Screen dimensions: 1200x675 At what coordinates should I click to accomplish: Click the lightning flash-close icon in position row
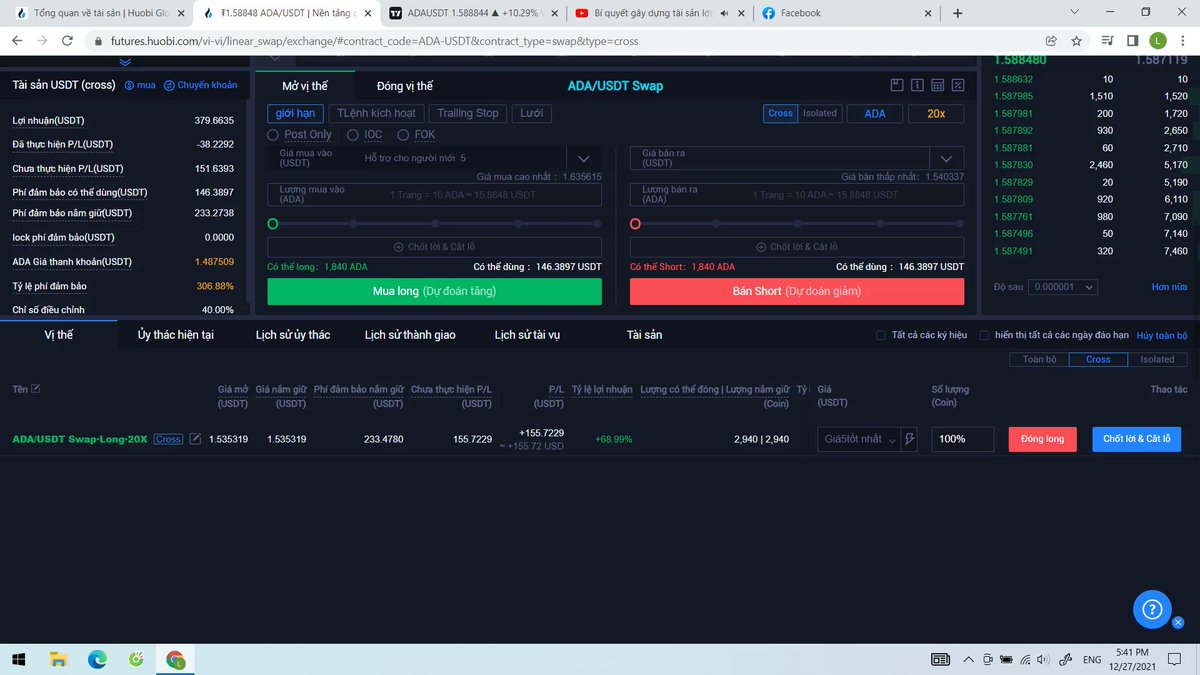[x=909, y=439]
